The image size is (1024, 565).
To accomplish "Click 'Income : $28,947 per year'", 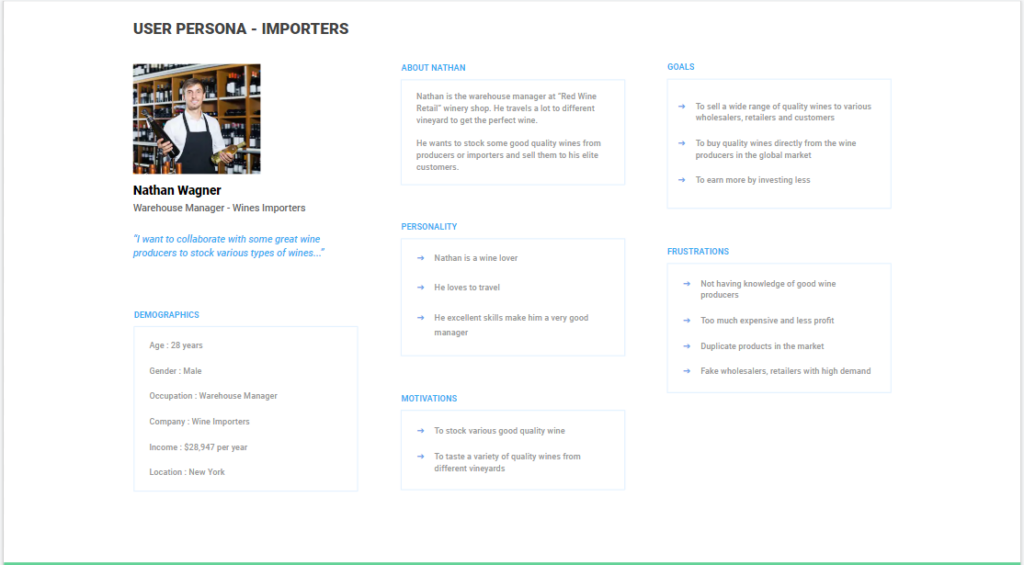I will (198, 447).
